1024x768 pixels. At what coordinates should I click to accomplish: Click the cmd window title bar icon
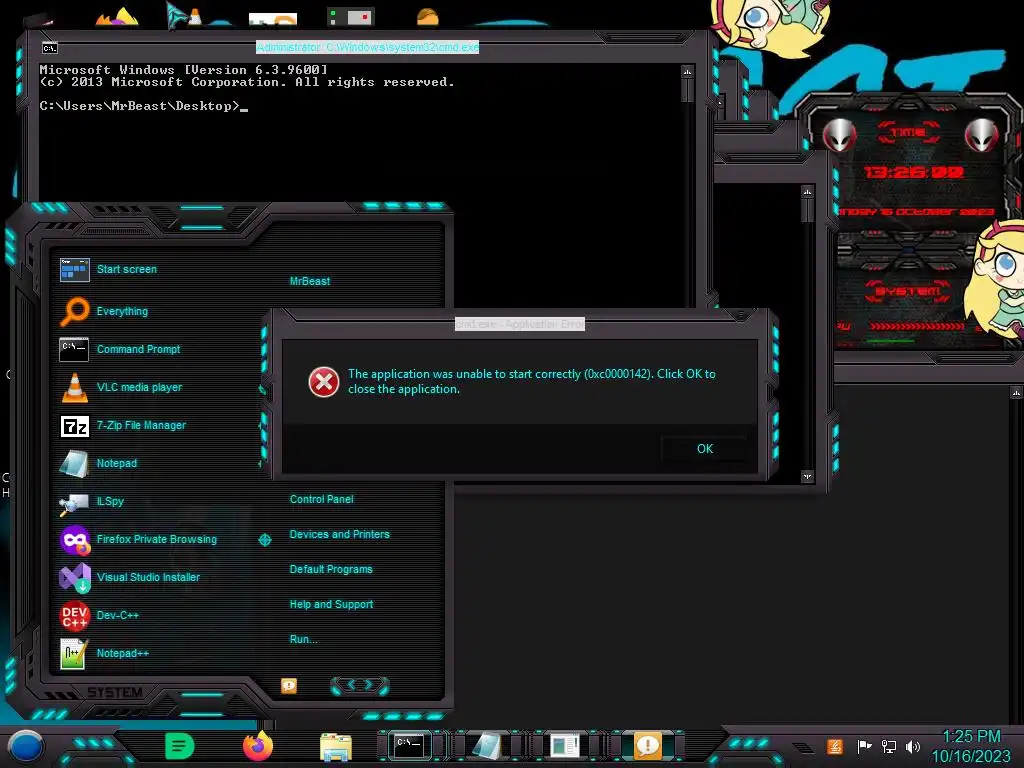click(x=50, y=48)
